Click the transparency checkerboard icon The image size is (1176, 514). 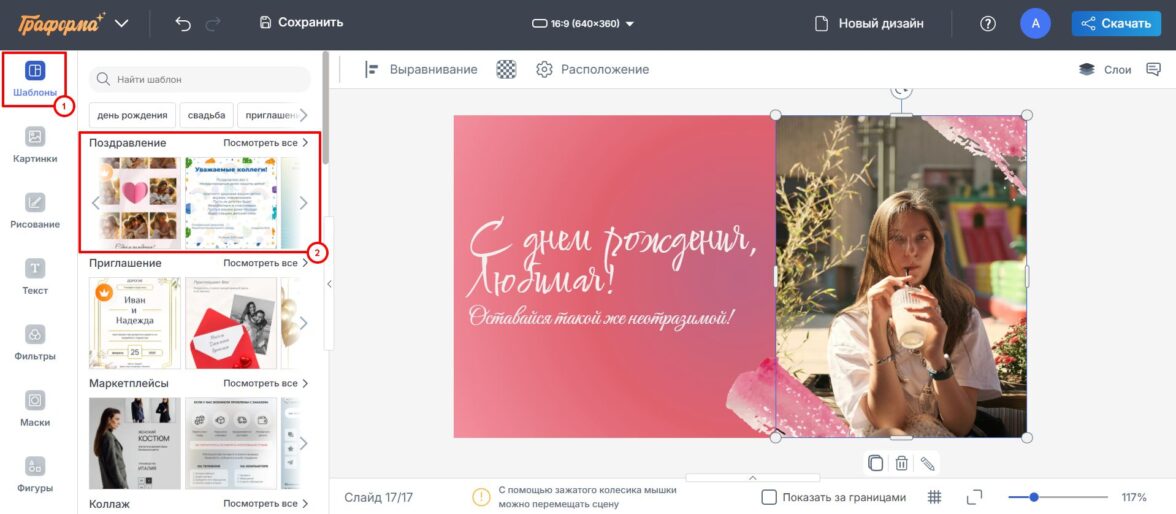coord(507,69)
